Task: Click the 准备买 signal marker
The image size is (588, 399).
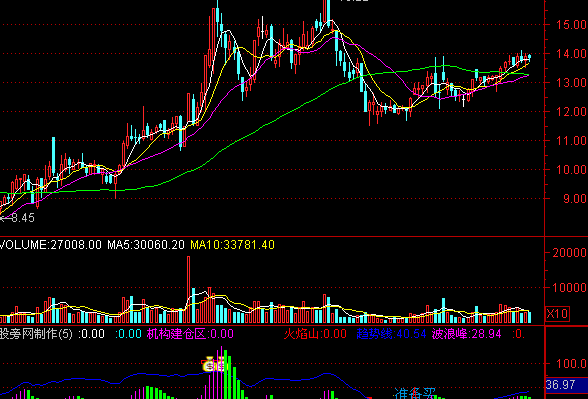Action: 414,393
